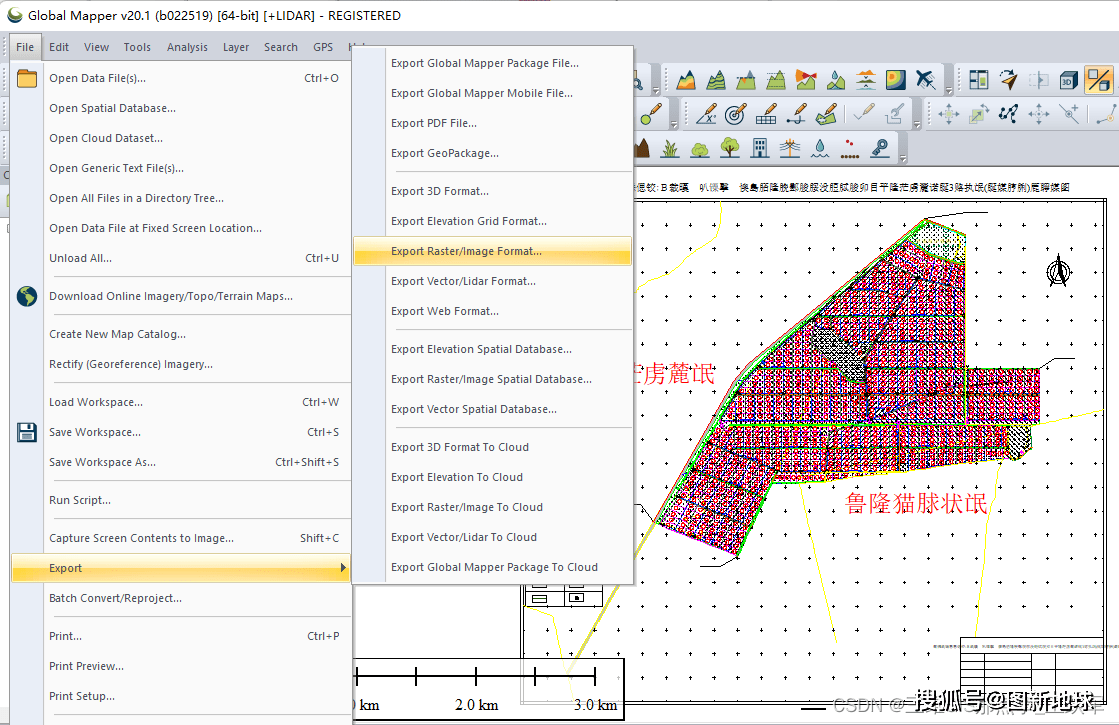Choose Batch Convert/Reproject
Screen dimensions: 1119x725
coord(115,598)
